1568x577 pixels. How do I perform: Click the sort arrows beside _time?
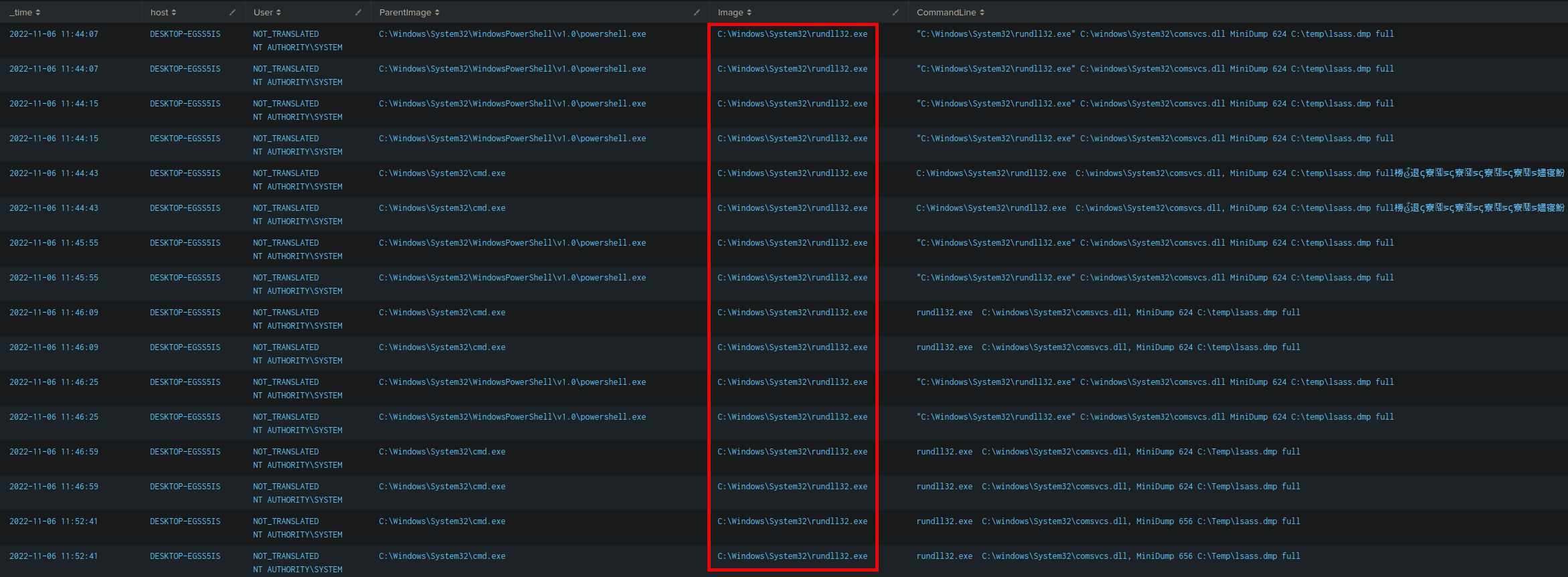point(38,13)
